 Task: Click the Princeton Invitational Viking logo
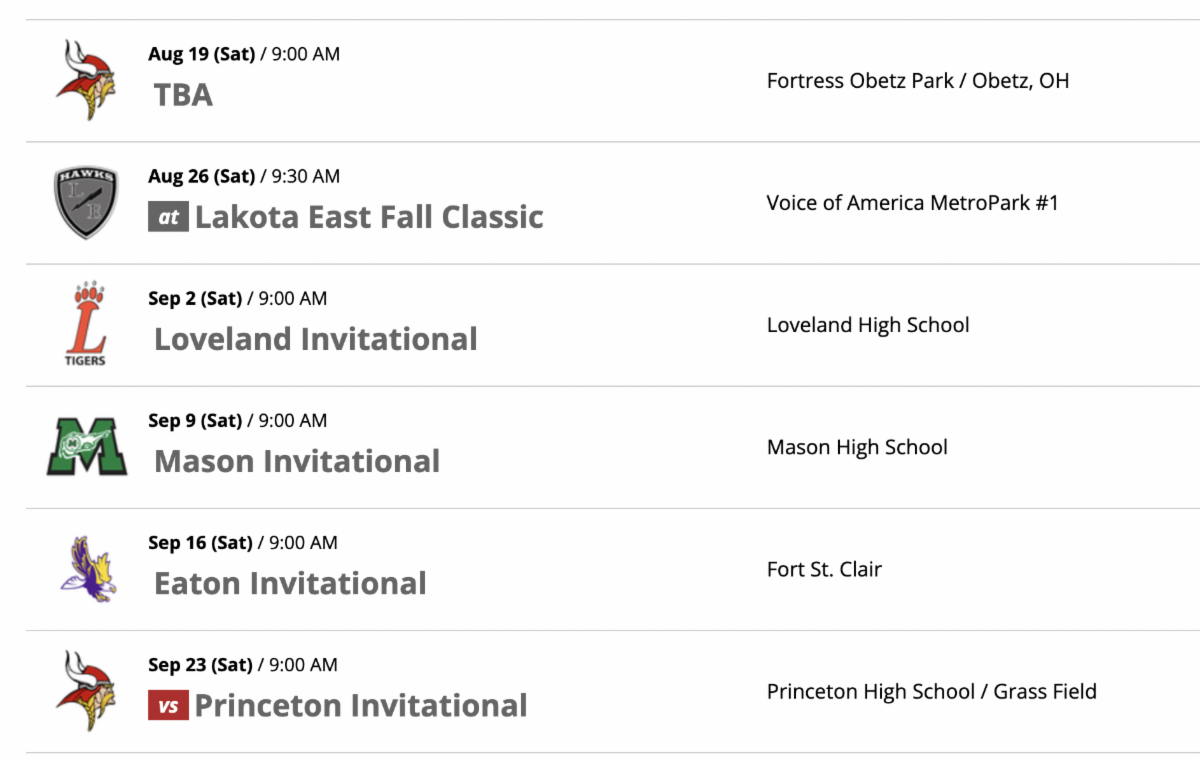tap(85, 691)
